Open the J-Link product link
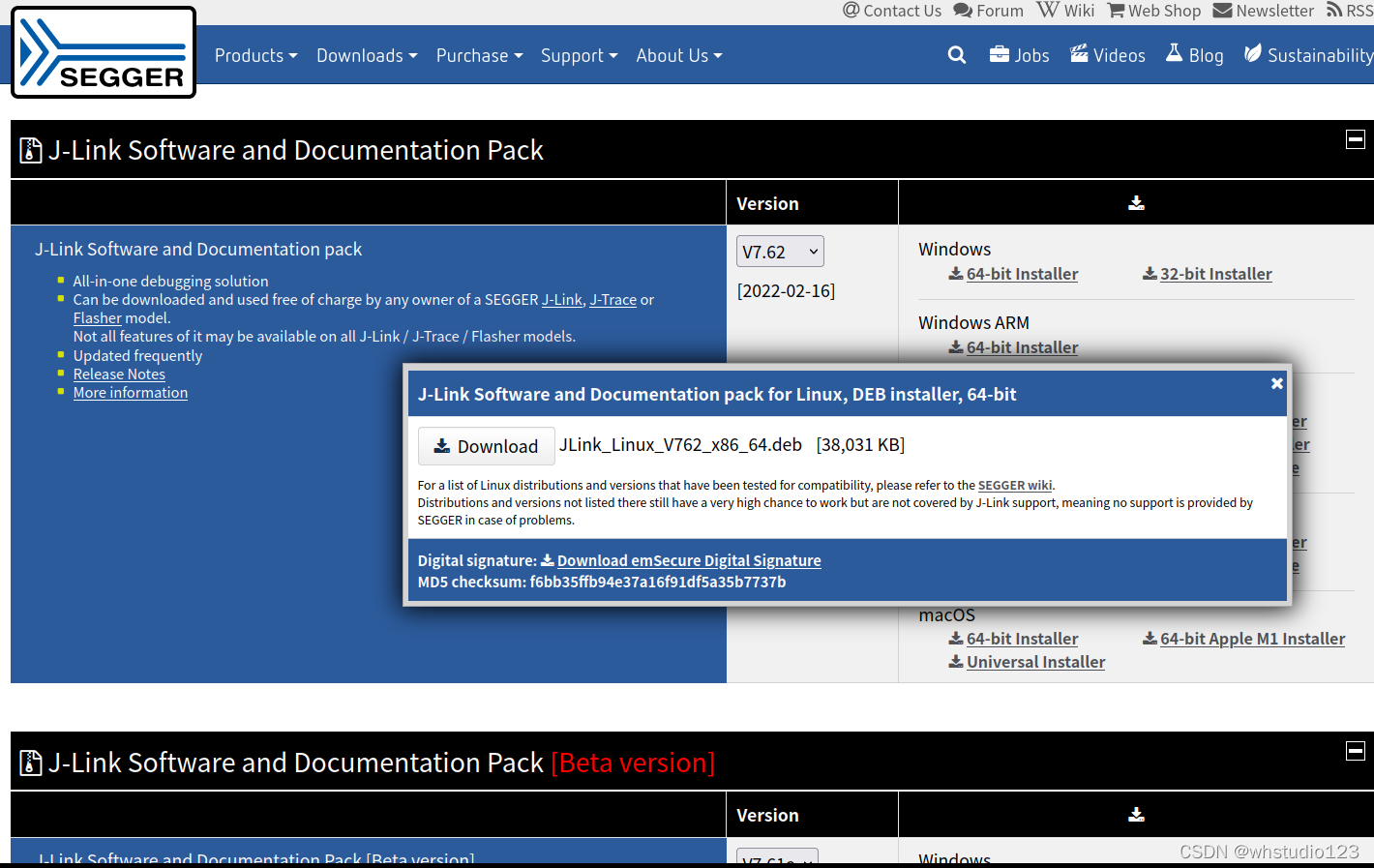This screenshot has width=1374, height=868. pyautogui.click(x=562, y=300)
